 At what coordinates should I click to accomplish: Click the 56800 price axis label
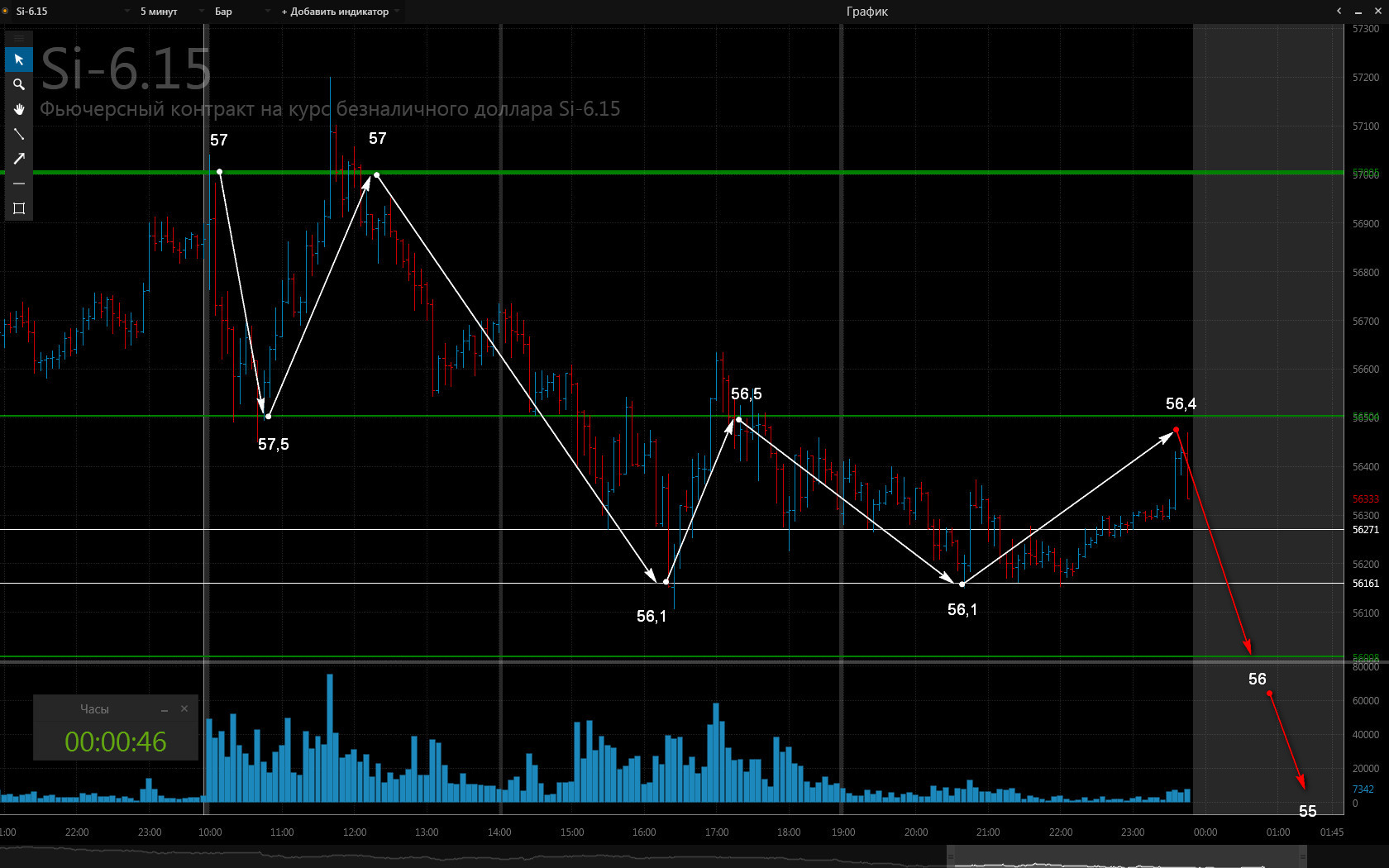[1366, 273]
